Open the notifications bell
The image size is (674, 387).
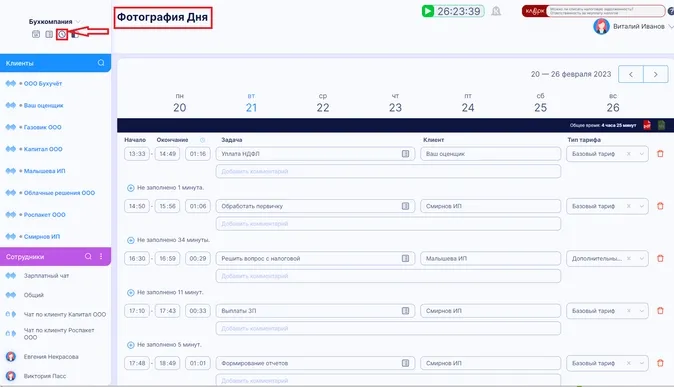click(496, 11)
